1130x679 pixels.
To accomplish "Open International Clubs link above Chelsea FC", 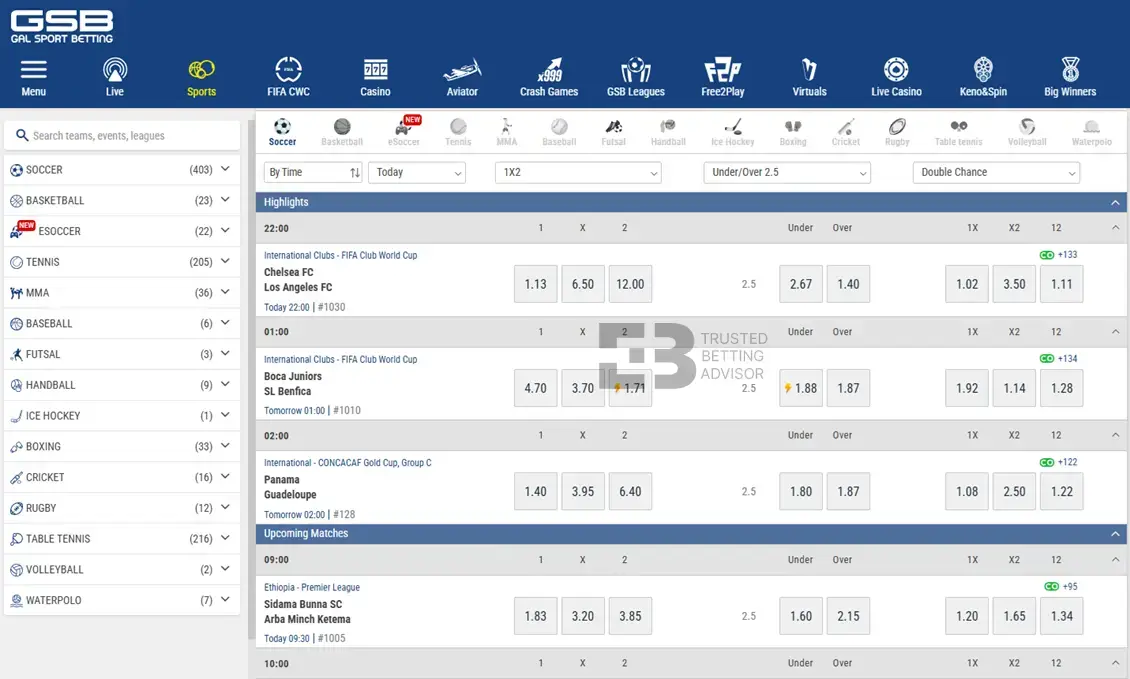I will pyautogui.click(x=340, y=255).
